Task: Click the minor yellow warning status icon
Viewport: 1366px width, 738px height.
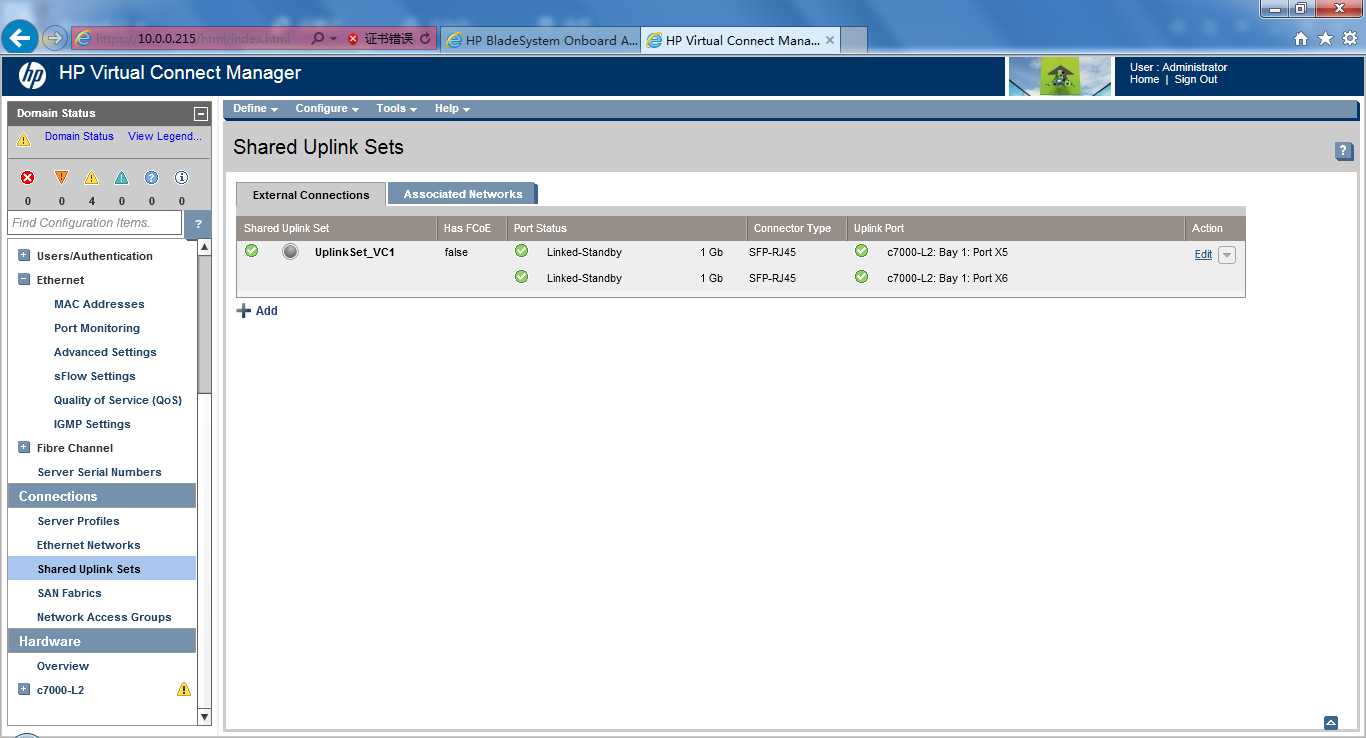Action: (x=91, y=177)
